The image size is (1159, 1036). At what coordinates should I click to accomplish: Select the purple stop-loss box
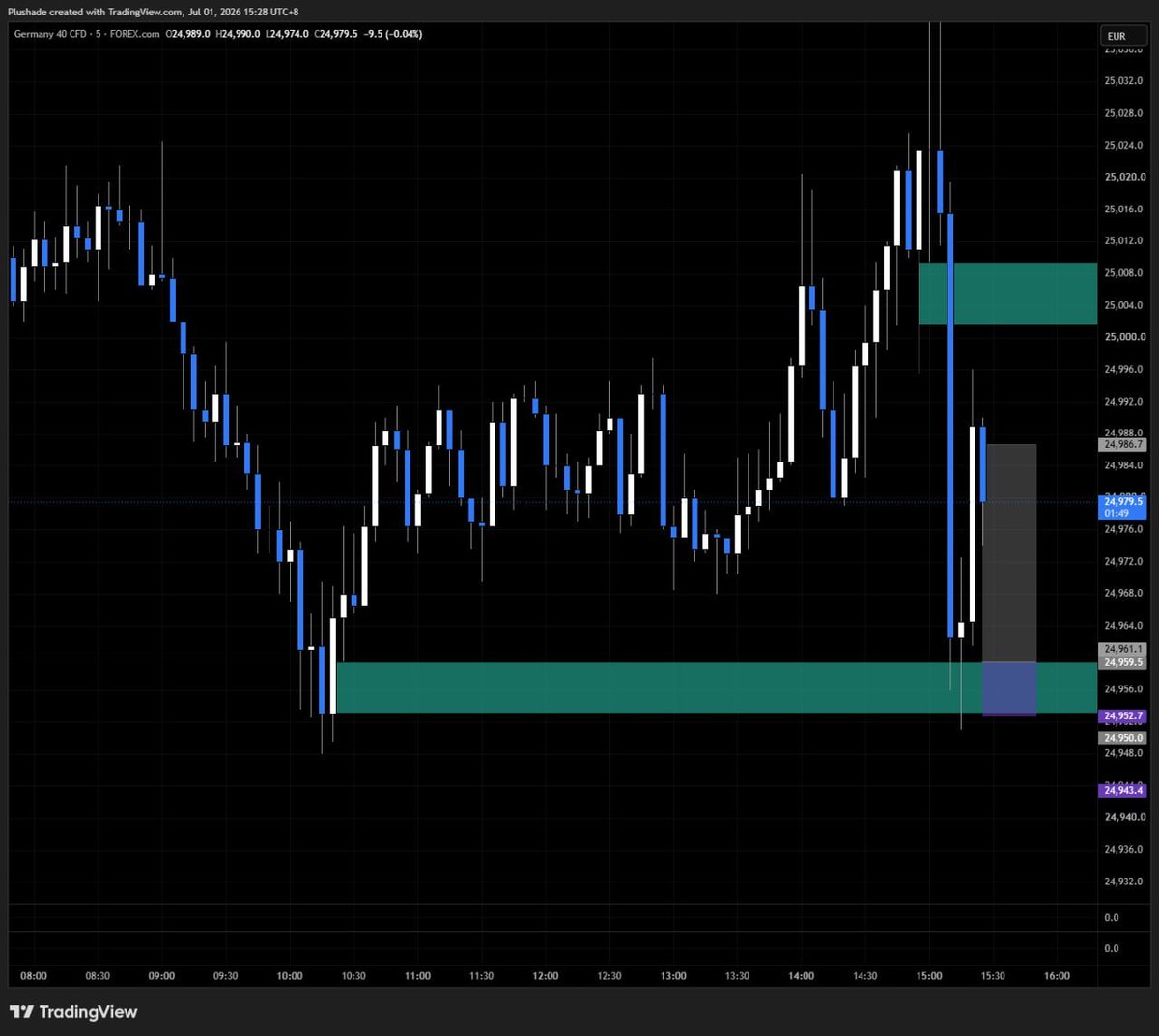coord(1009,689)
